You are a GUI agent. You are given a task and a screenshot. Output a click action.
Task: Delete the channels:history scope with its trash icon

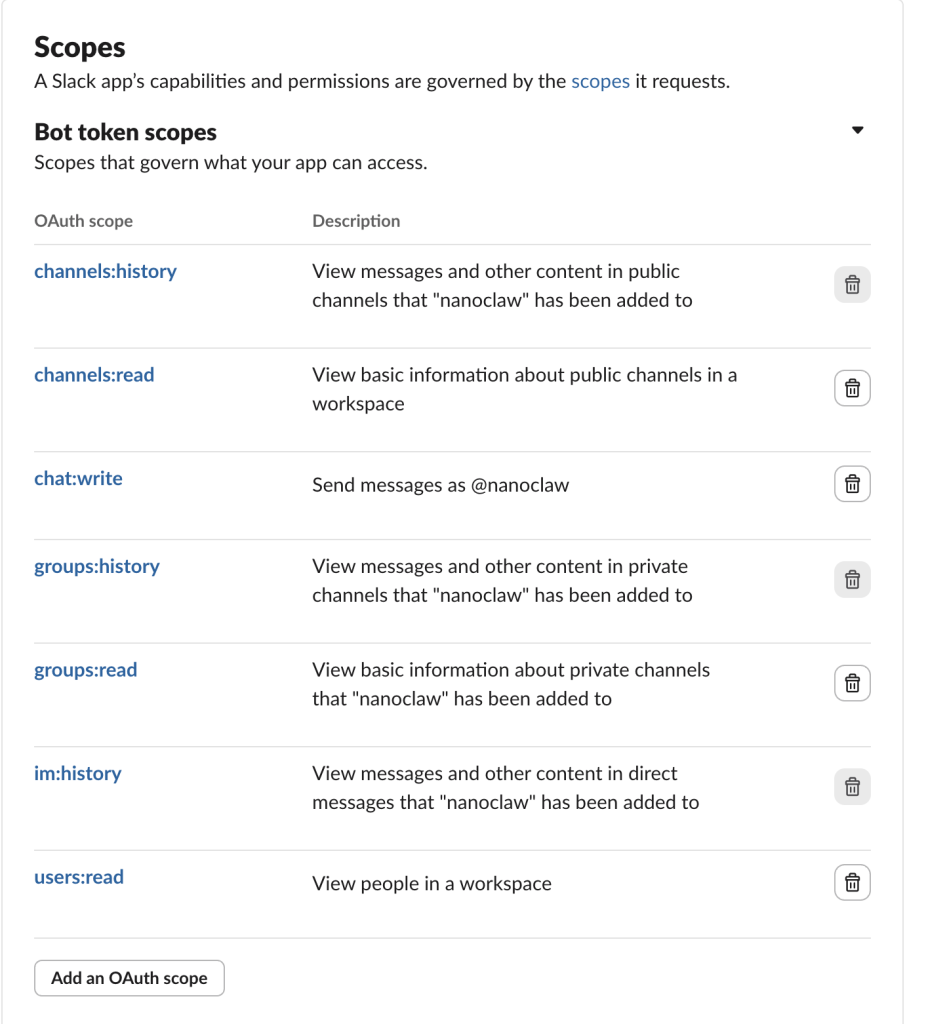[852, 285]
